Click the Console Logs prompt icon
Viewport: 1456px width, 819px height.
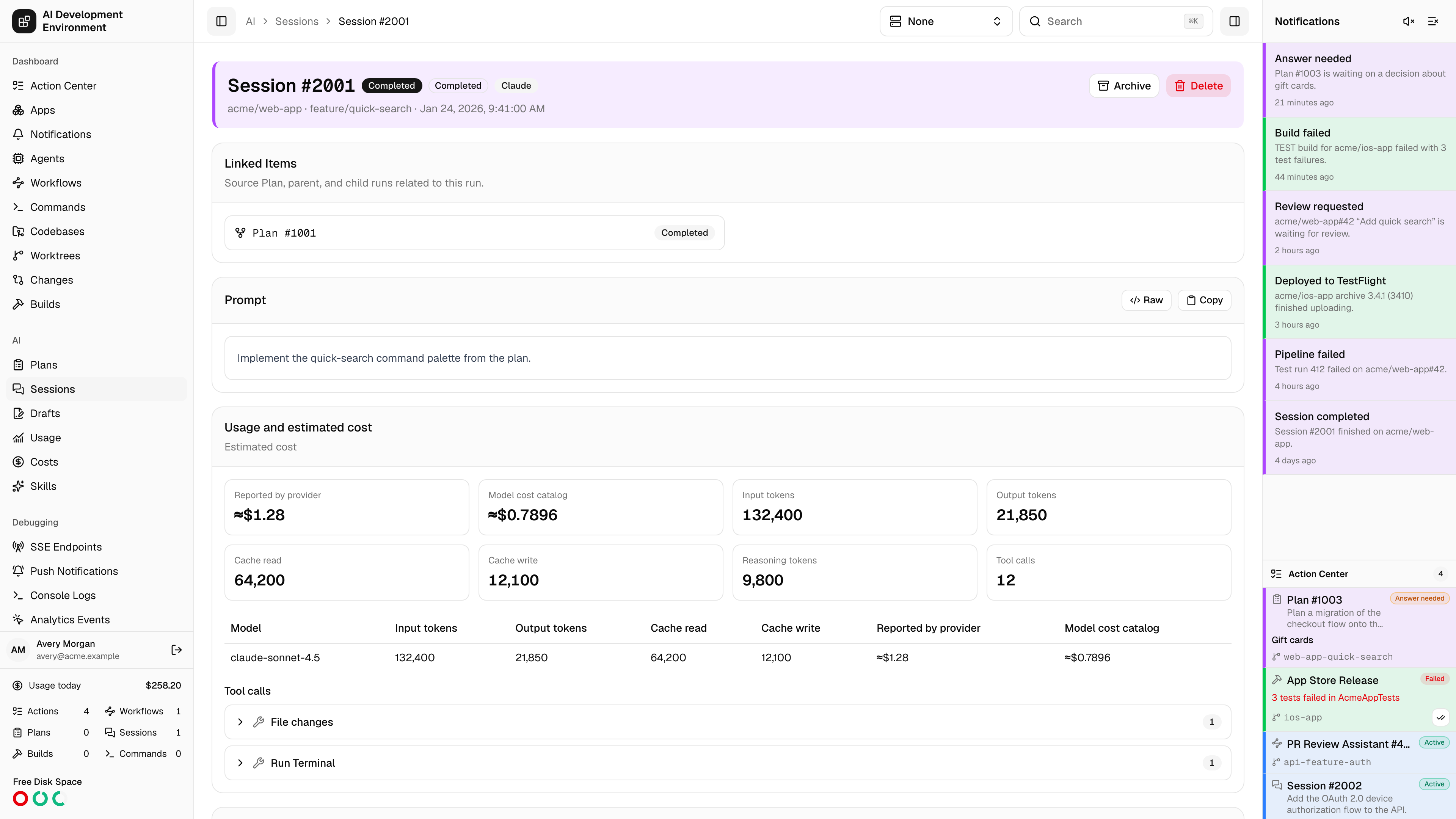pyautogui.click(x=18, y=596)
